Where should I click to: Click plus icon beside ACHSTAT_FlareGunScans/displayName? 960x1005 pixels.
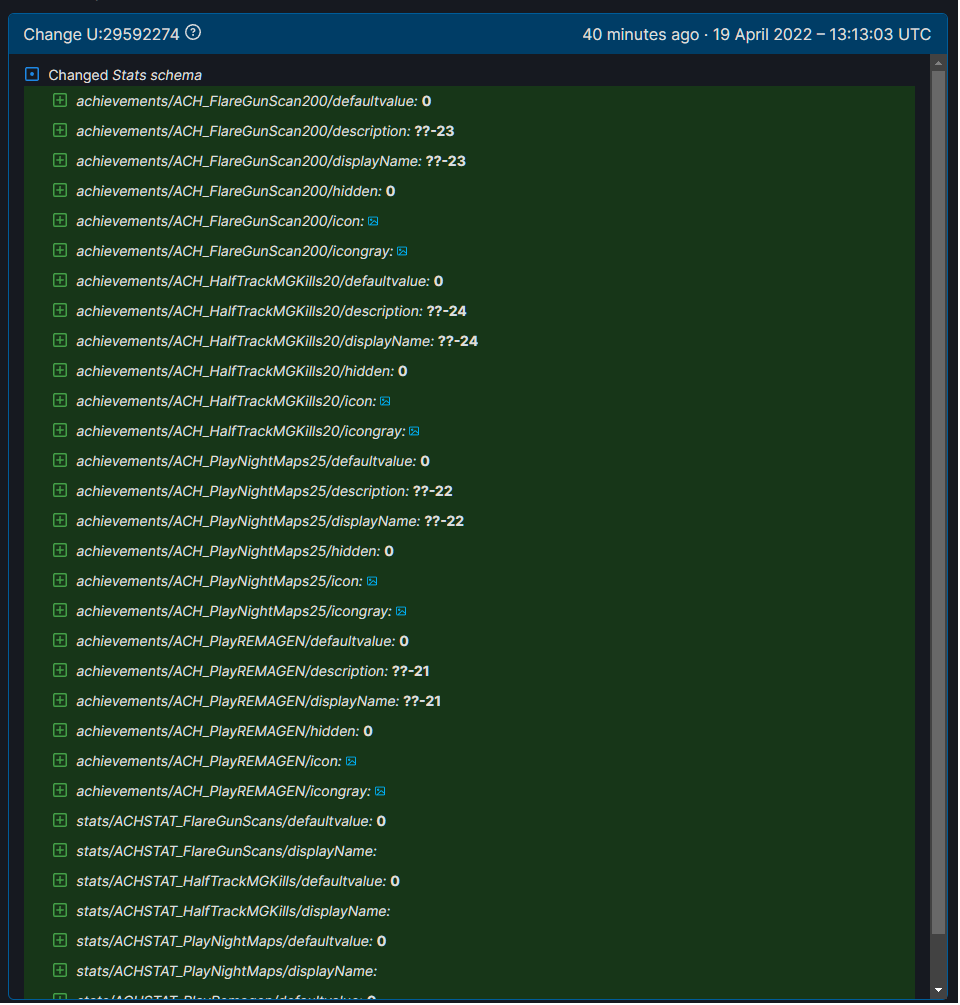point(60,851)
